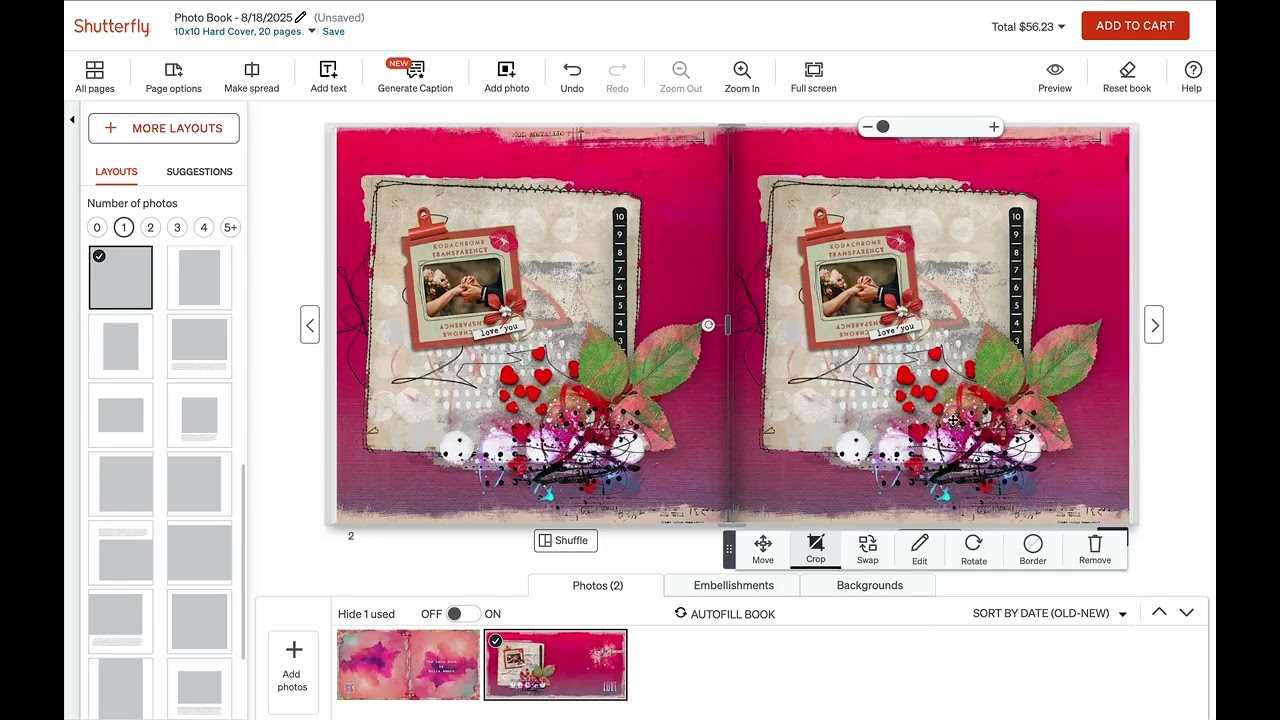Select the checked scrapbook photo thumbnail
1280x720 pixels.
[x=555, y=664]
